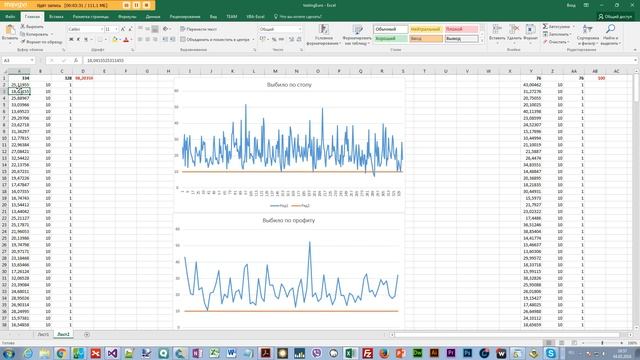
Task: Open the borders dropdown arrow
Action: pyautogui.click(x=106, y=40)
